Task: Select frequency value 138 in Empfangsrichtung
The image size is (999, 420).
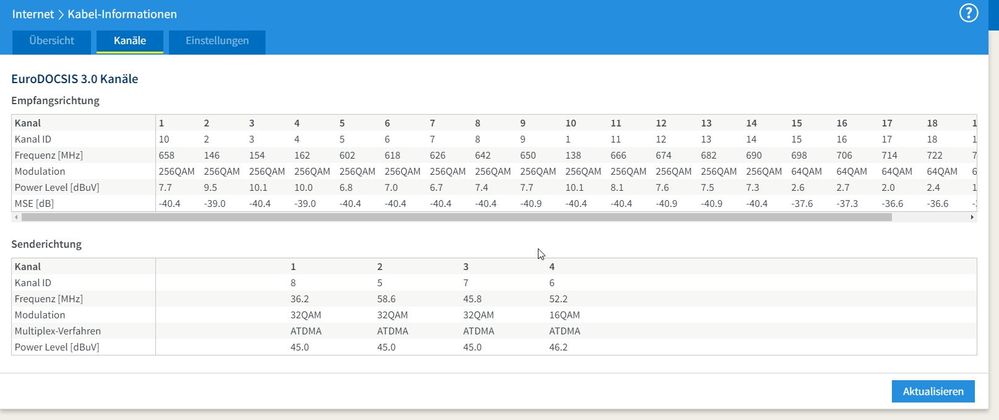Action: tap(573, 155)
